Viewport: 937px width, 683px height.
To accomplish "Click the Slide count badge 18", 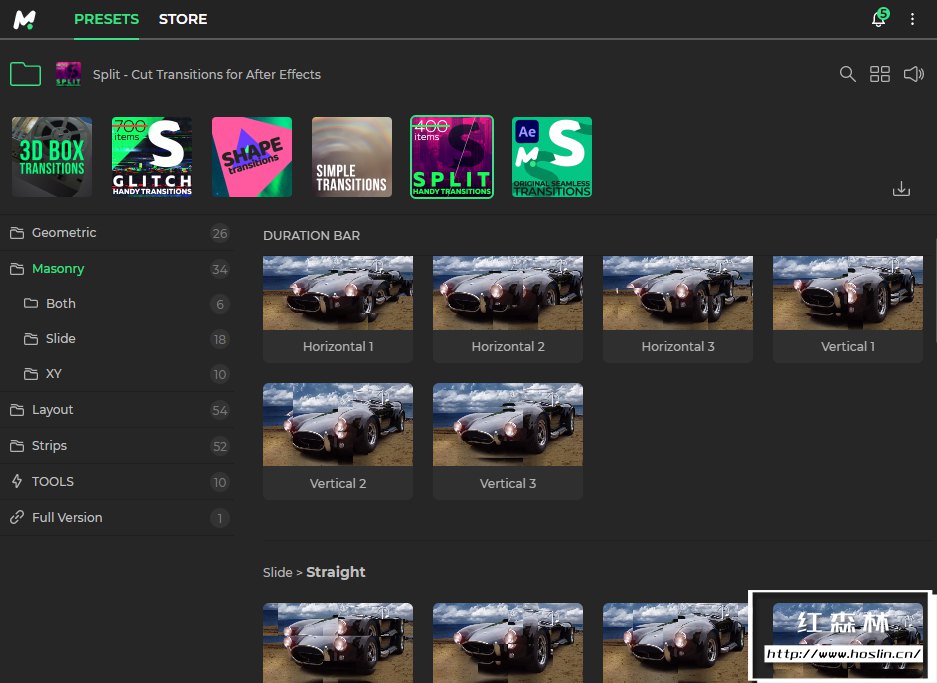I will pos(220,339).
